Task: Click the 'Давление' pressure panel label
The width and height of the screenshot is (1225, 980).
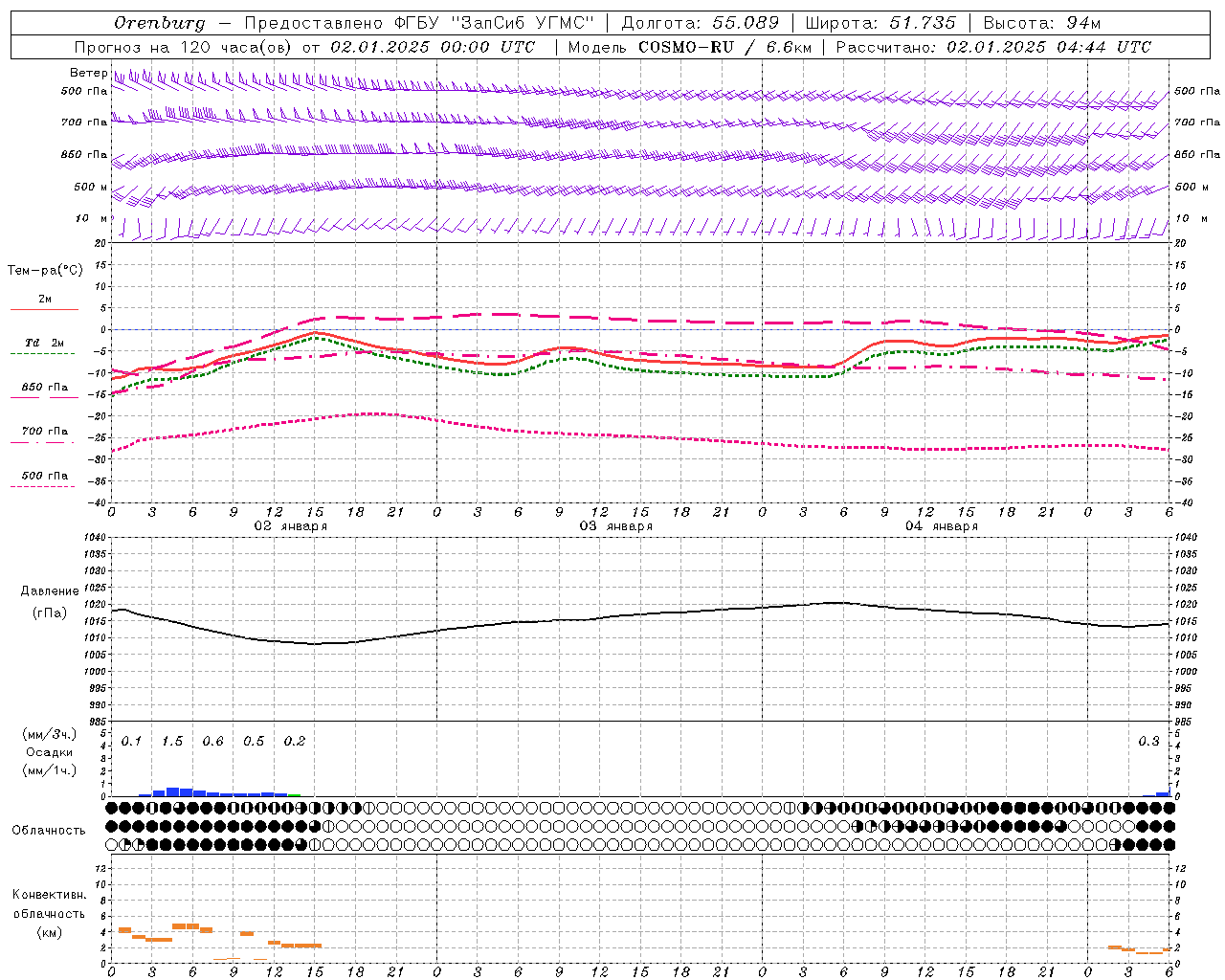Action: (50, 591)
